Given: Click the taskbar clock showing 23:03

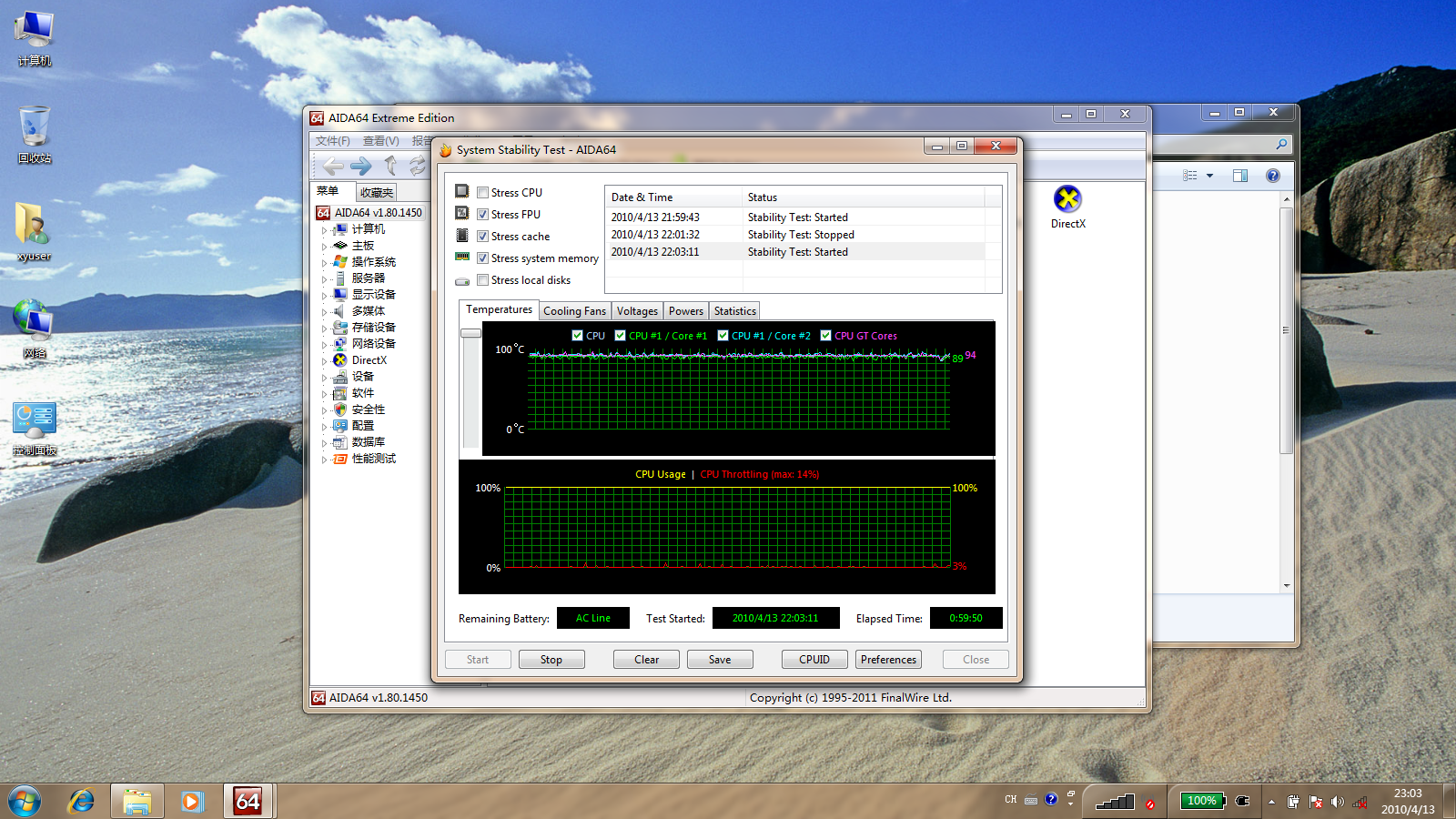Looking at the screenshot, I should pyautogui.click(x=1408, y=801).
